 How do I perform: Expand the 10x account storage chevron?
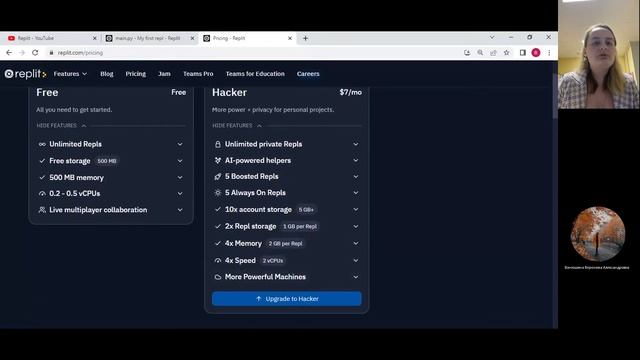click(x=356, y=209)
